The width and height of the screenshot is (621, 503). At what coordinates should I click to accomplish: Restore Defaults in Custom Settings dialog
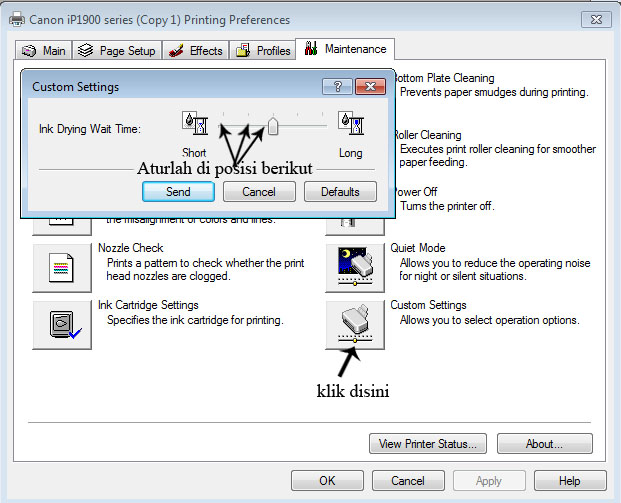tap(340, 192)
